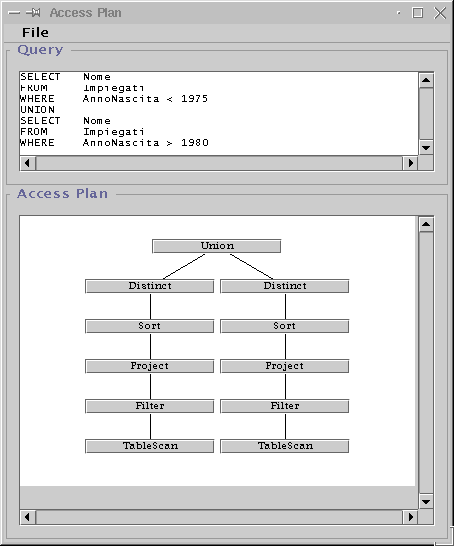
Task: Close the Access Plan window
Action: click(440, 13)
